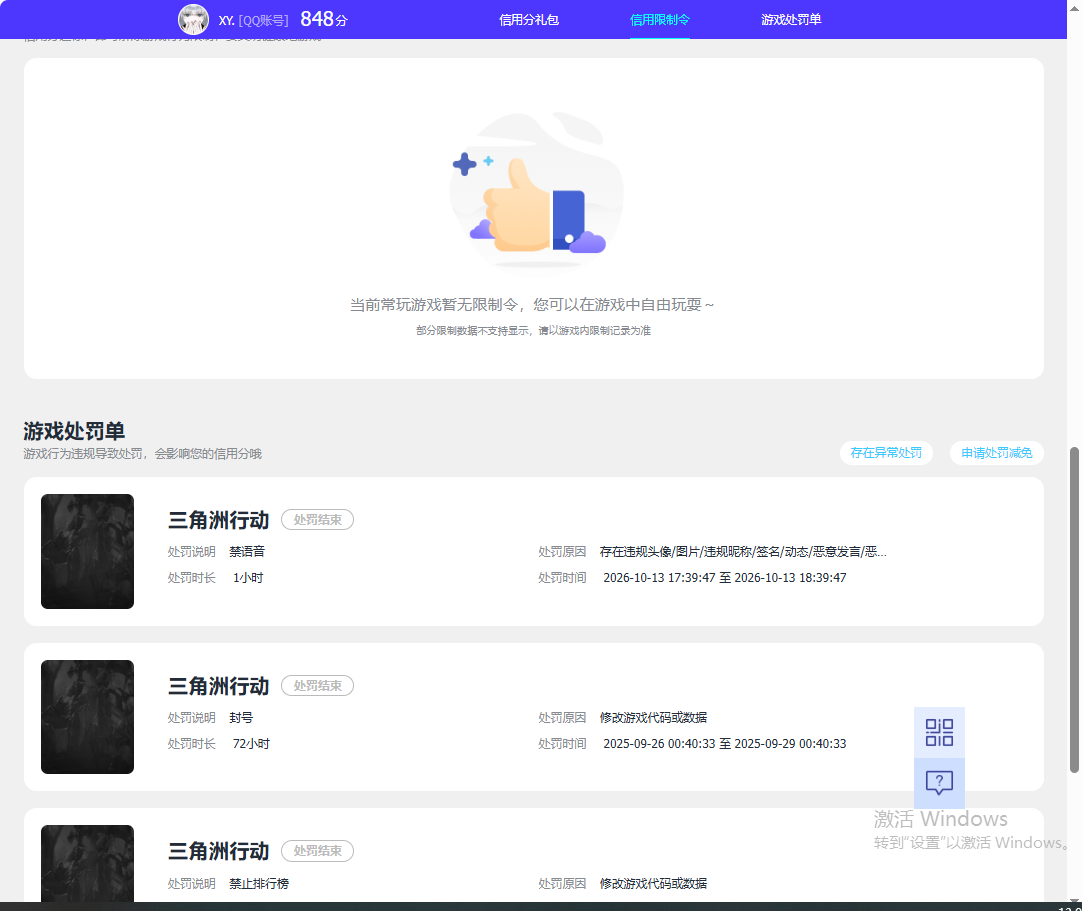Click the subtitle 游戏行为违规导致处罚
1082x911 pixels.
142,453
